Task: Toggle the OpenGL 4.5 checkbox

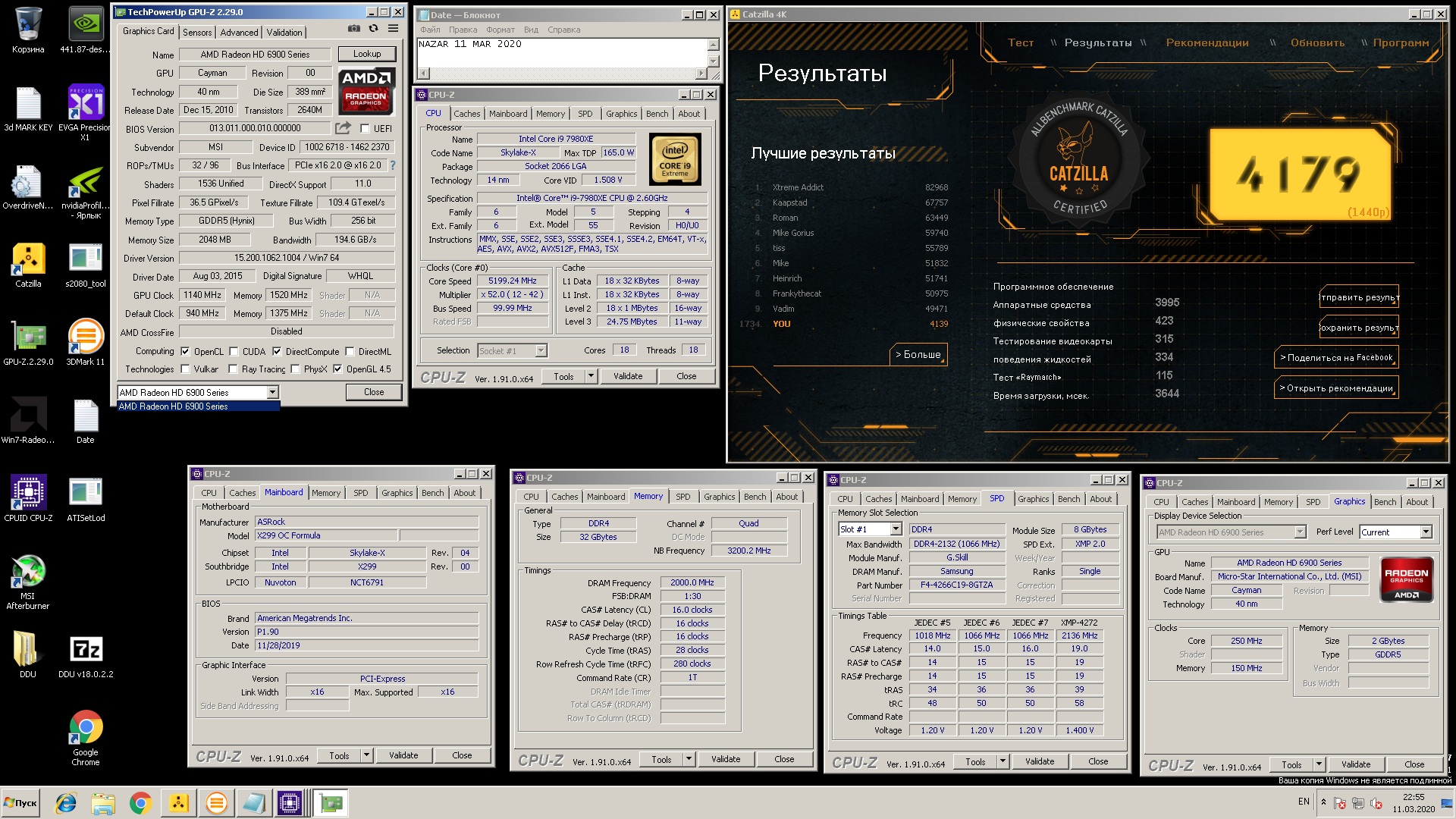Action: (337, 369)
